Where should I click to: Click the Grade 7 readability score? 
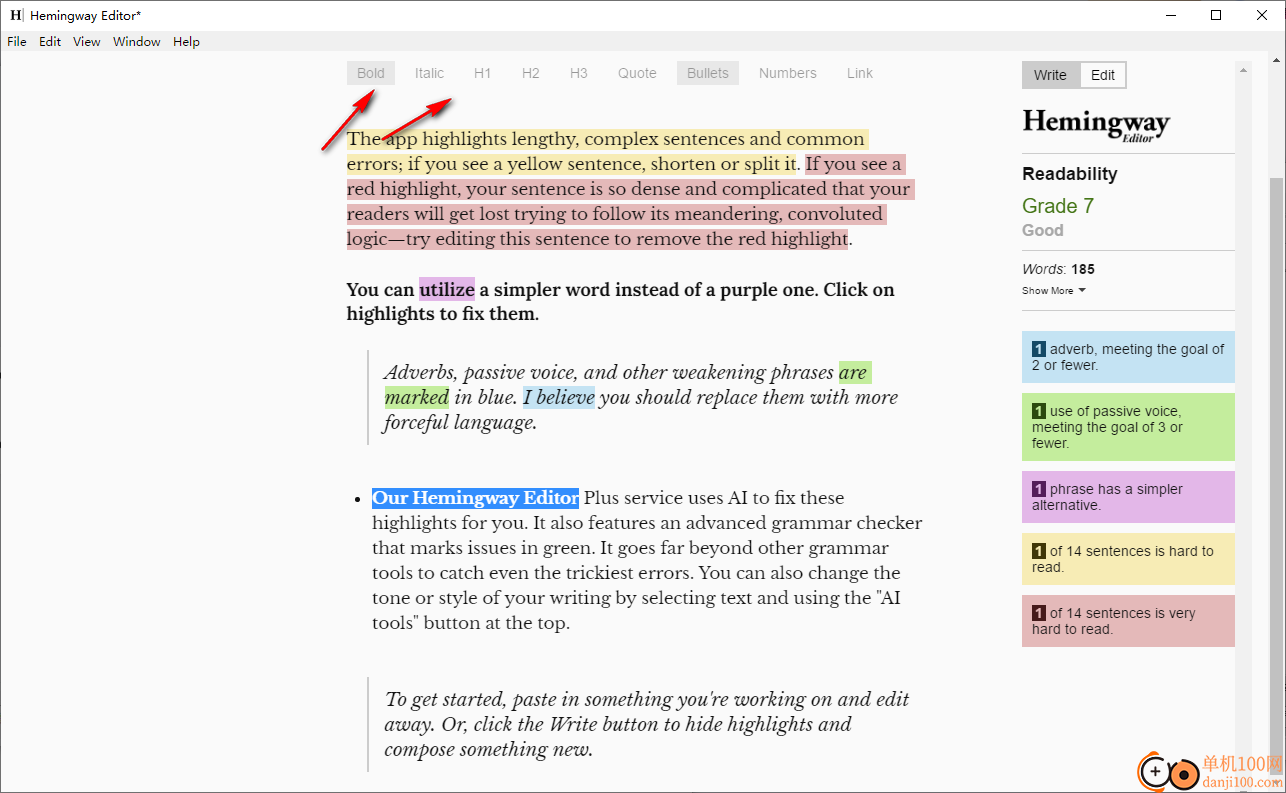[1058, 206]
